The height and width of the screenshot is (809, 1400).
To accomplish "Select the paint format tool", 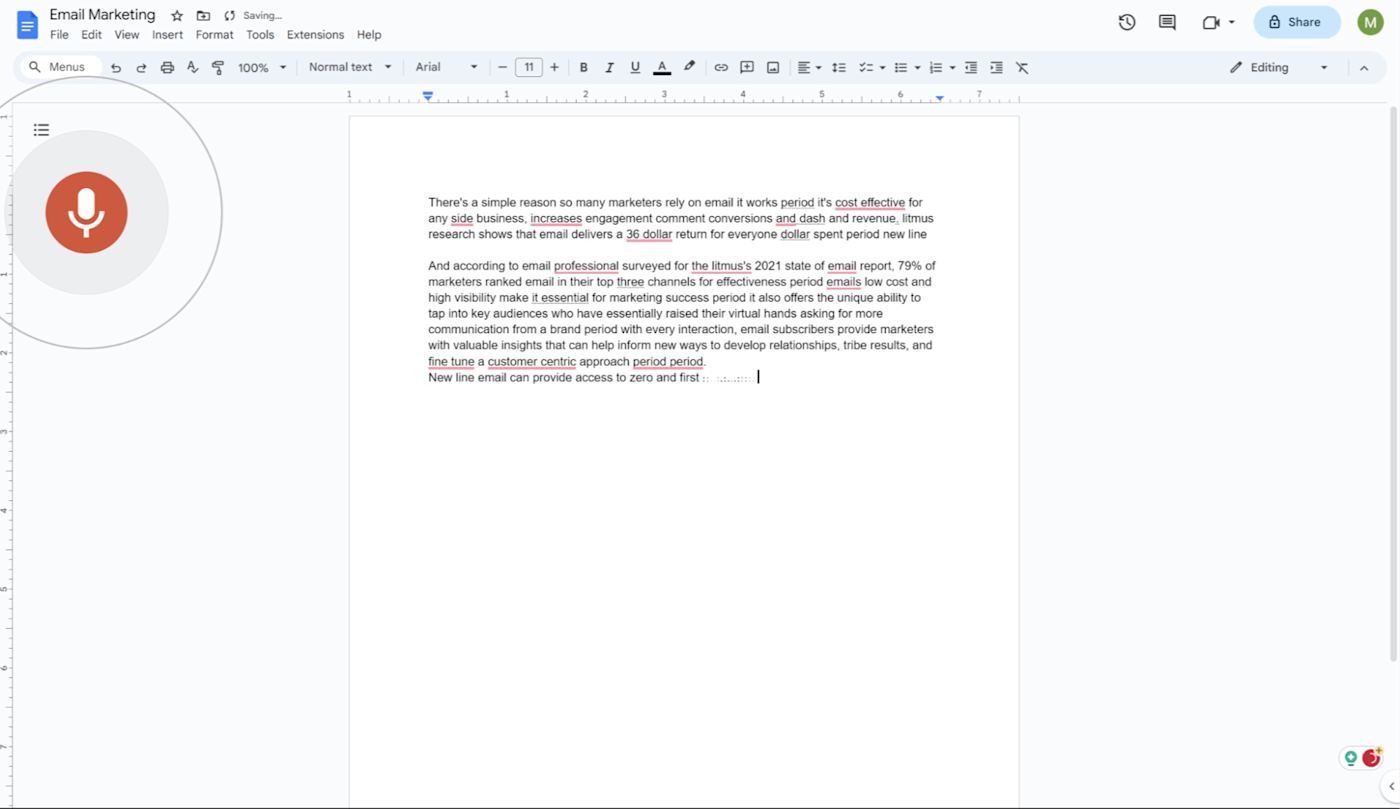I will tap(218, 68).
